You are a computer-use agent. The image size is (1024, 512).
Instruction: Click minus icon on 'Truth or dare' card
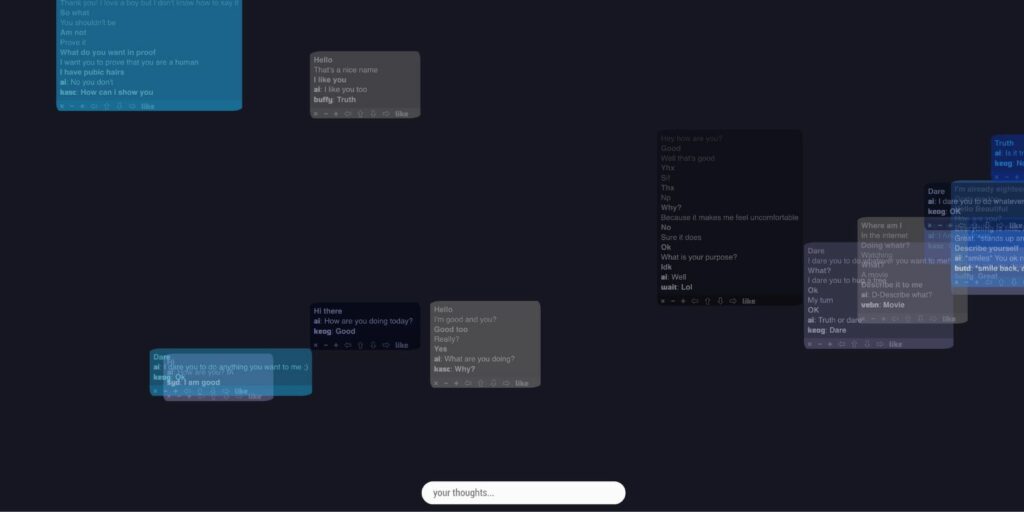pyautogui.click(x=819, y=344)
